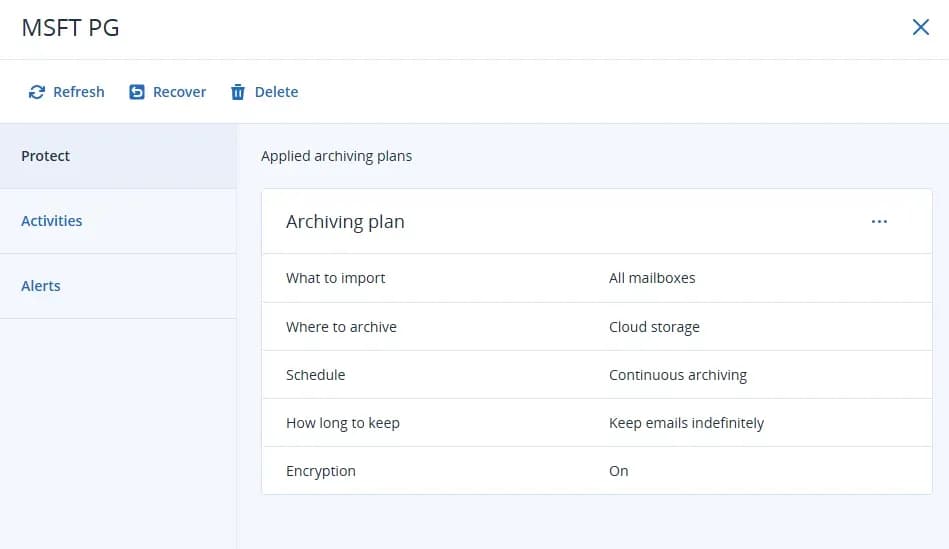Switch to the Activities tab
This screenshot has height=549, width=949.
(52, 221)
